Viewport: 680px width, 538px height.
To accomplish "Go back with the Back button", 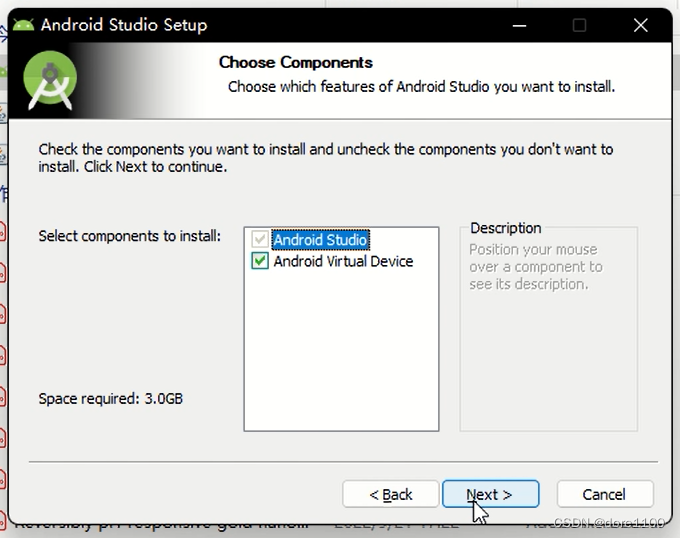I will (x=390, y=494).
